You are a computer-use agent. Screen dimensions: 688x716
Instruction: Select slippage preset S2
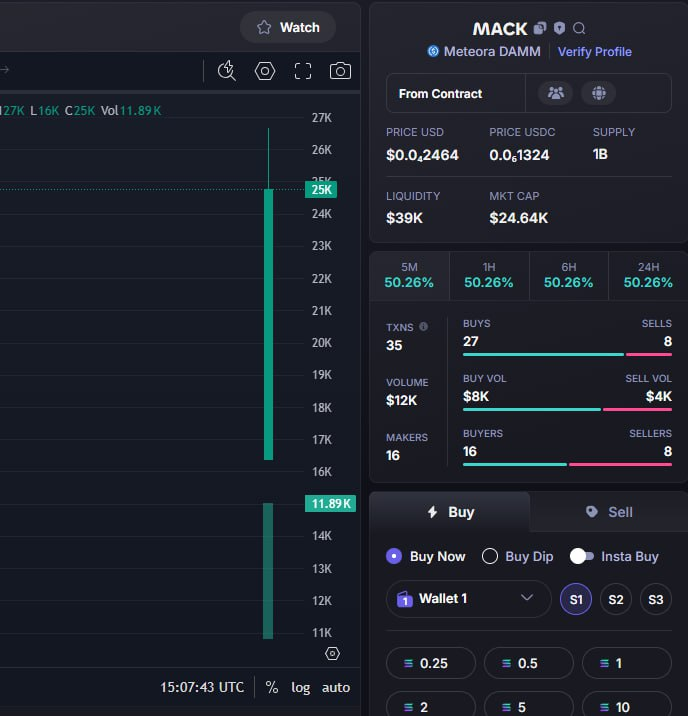pos(616,599)
